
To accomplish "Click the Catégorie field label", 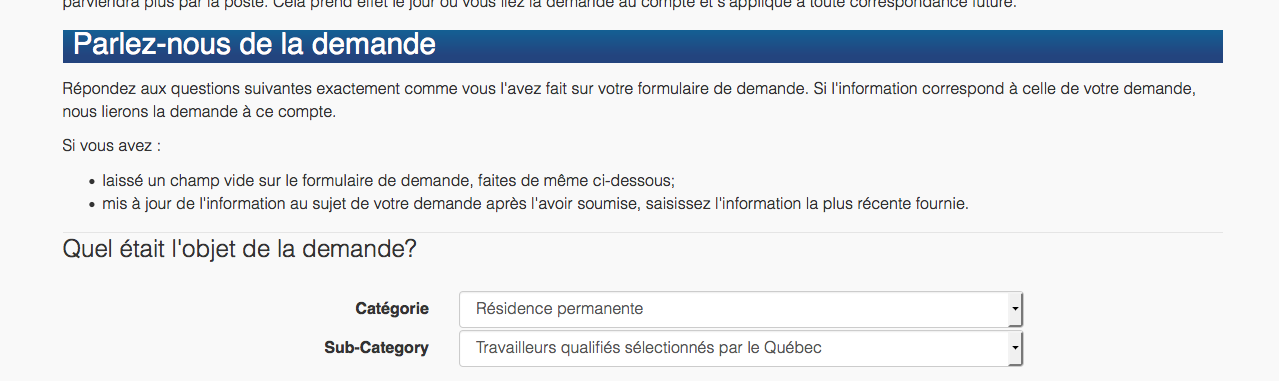I will pos(392,308).
